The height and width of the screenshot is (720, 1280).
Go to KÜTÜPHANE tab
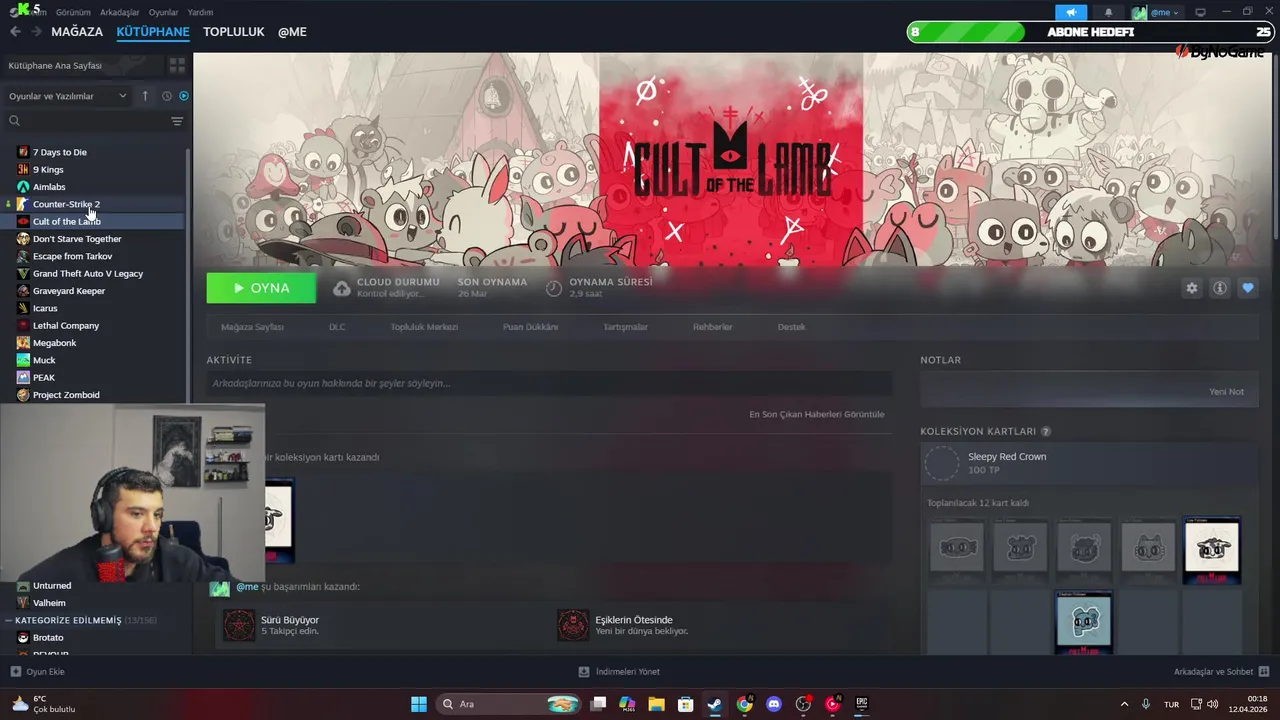click(x=153, y=32)
